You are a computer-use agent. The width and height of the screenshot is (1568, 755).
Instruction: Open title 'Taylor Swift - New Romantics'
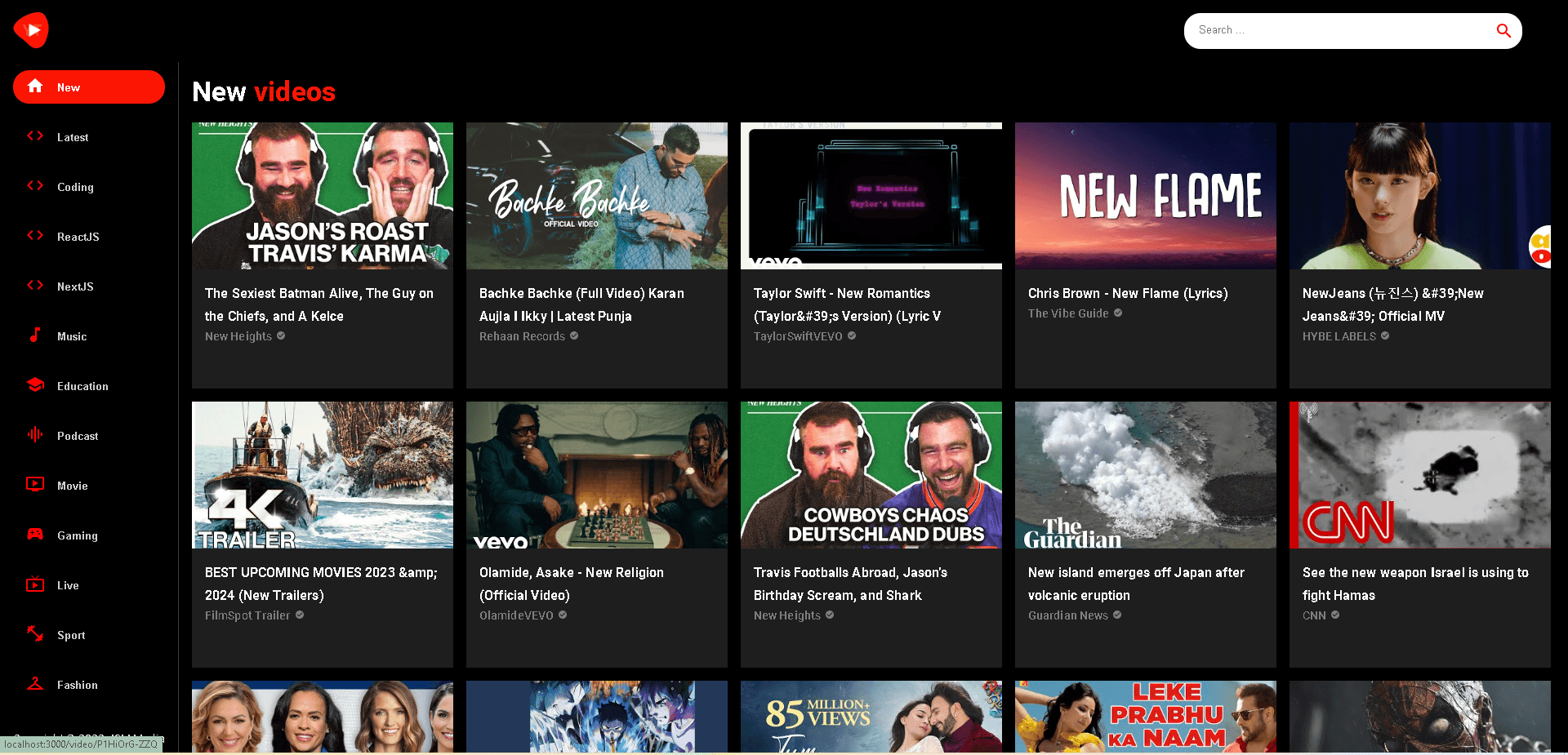pyautogui.click(x=847, y=304)
